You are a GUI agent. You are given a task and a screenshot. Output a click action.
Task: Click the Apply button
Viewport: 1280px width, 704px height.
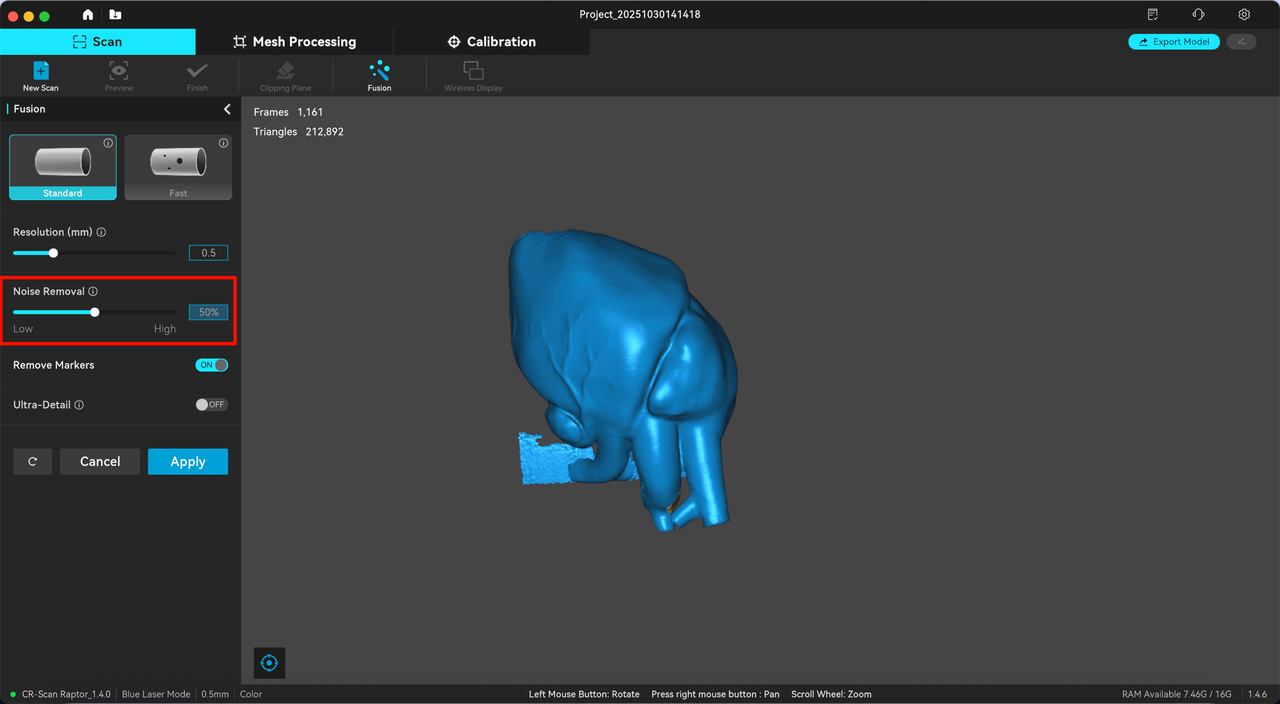188,461
